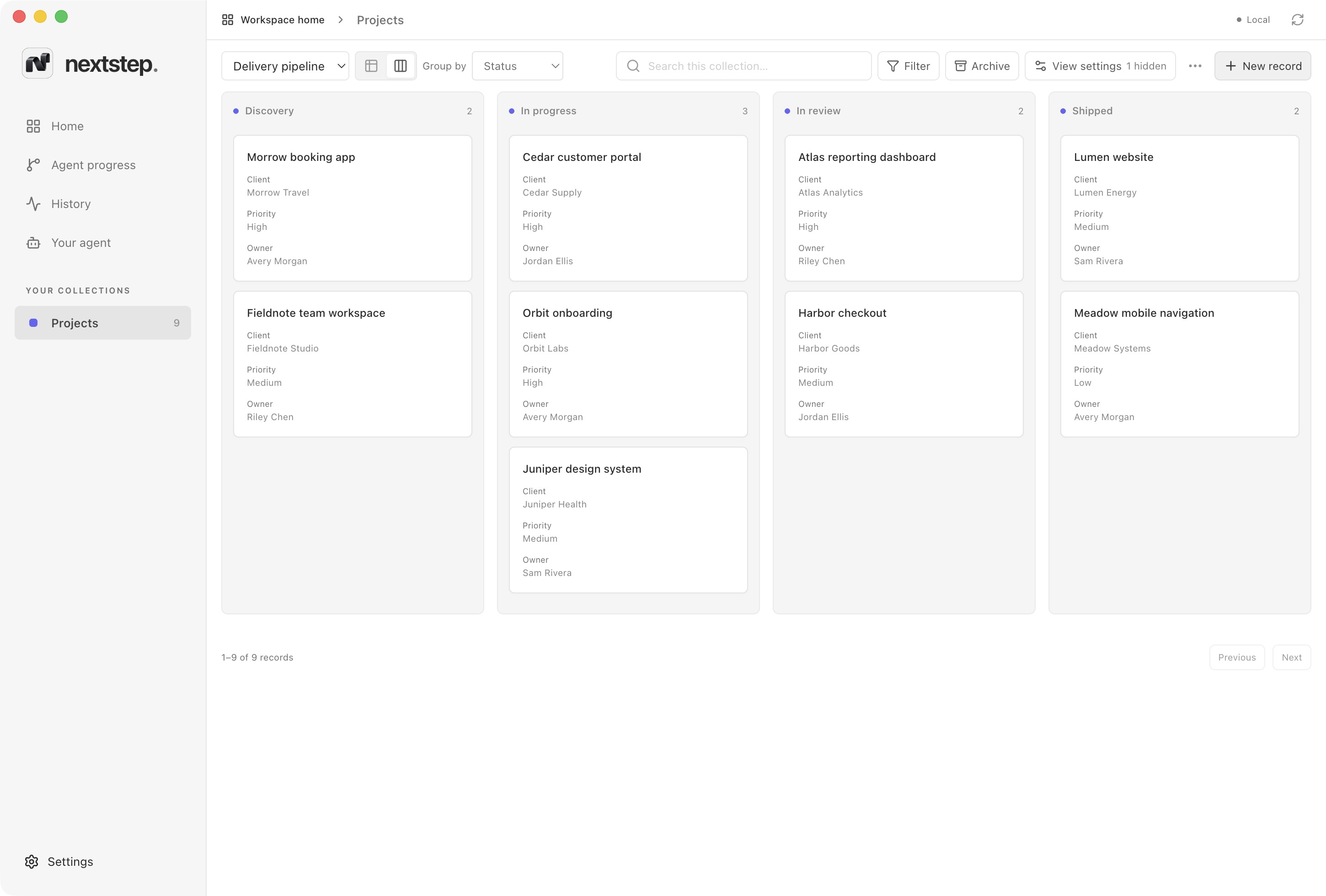Open the Lumen website card

pos(1179,208)
